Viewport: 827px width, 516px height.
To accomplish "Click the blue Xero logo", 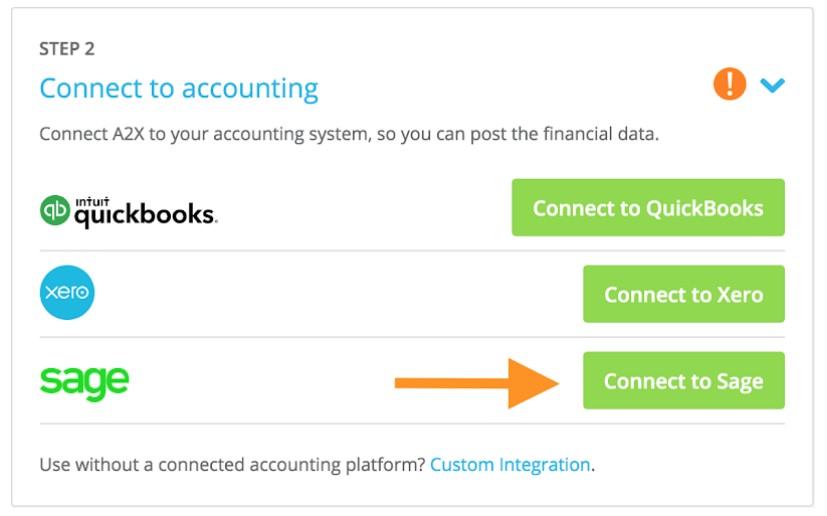I will pos(67,294).
